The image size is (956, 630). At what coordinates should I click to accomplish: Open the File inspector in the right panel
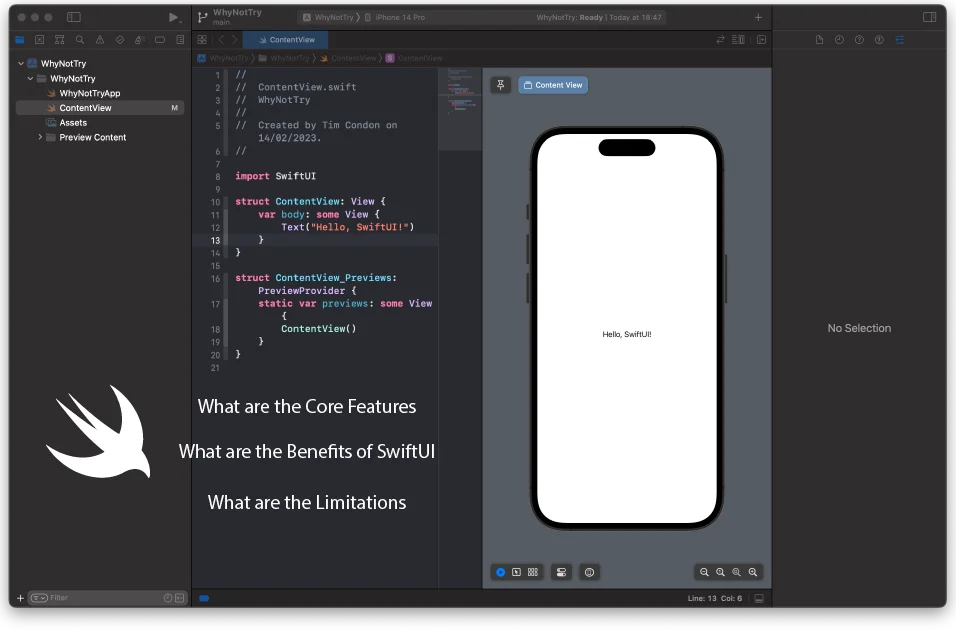tap(820, 39)
